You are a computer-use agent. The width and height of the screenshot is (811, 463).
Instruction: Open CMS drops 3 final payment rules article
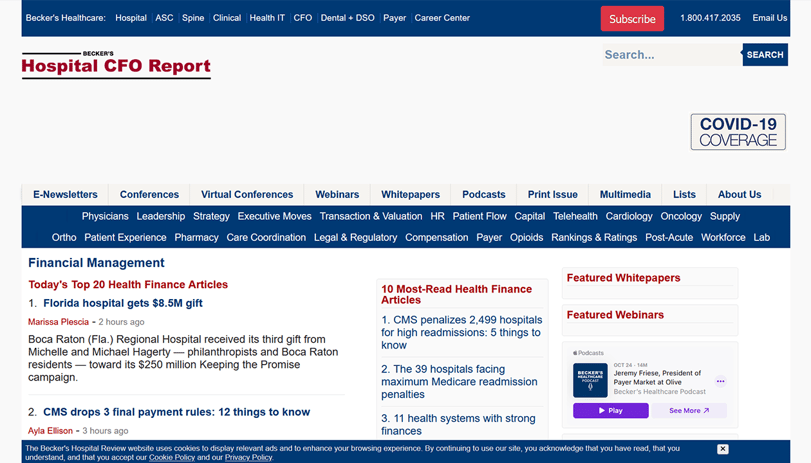176,412
